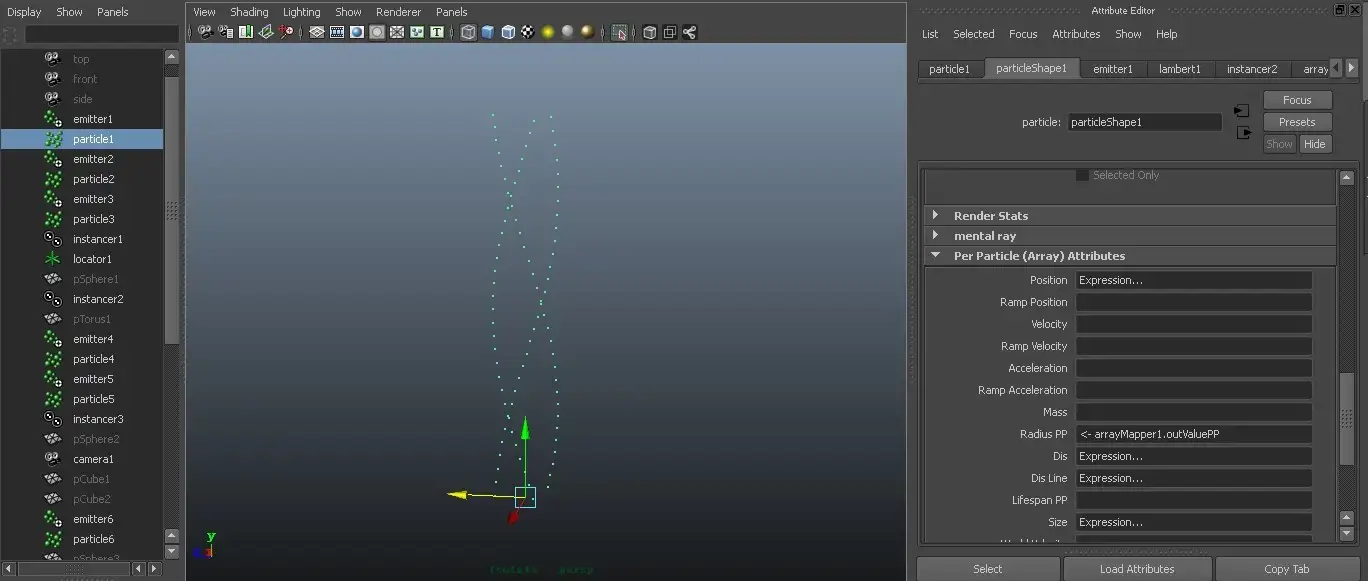
Task: Open camera bookmarks from viewport toolbar
Action: 246,32
